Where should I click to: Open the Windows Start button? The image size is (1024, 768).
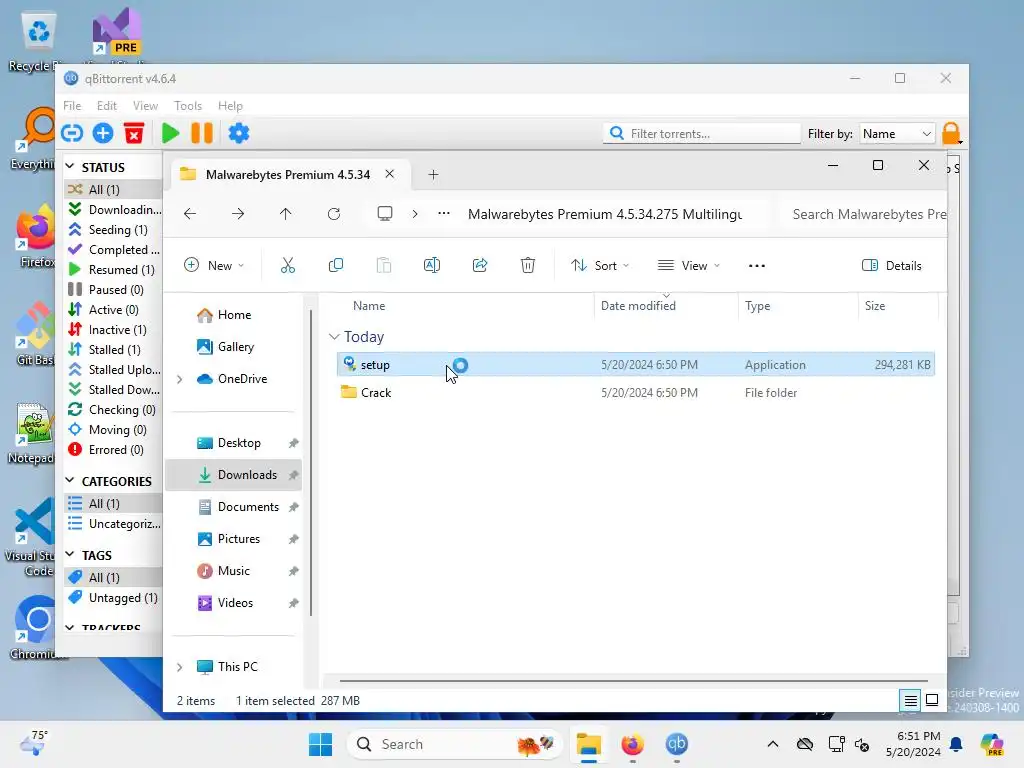click(x=320, y=744)
